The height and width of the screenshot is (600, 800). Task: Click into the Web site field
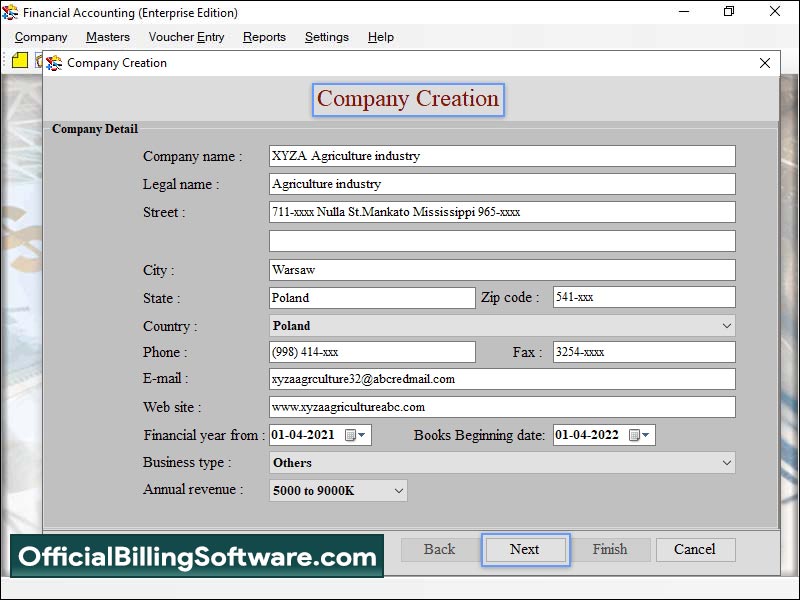tap(502, 407)
